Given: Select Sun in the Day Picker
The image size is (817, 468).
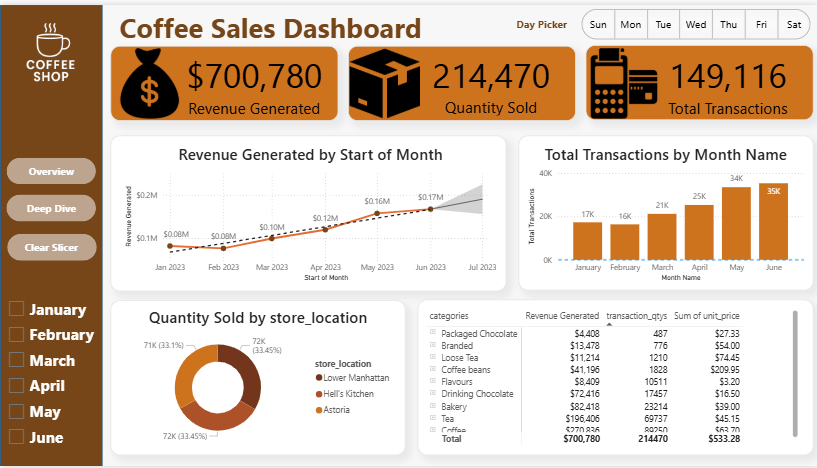Looking at the screenshot, I should pos(598,24).
